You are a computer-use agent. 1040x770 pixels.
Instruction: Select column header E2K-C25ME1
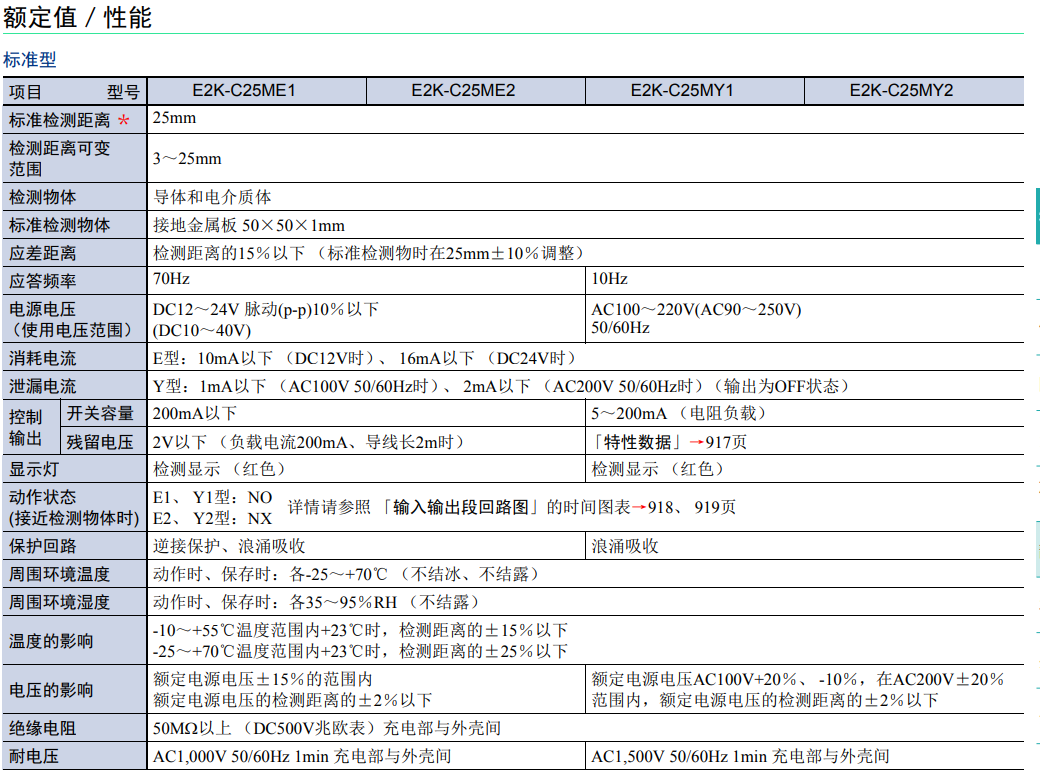pos(244,91)
